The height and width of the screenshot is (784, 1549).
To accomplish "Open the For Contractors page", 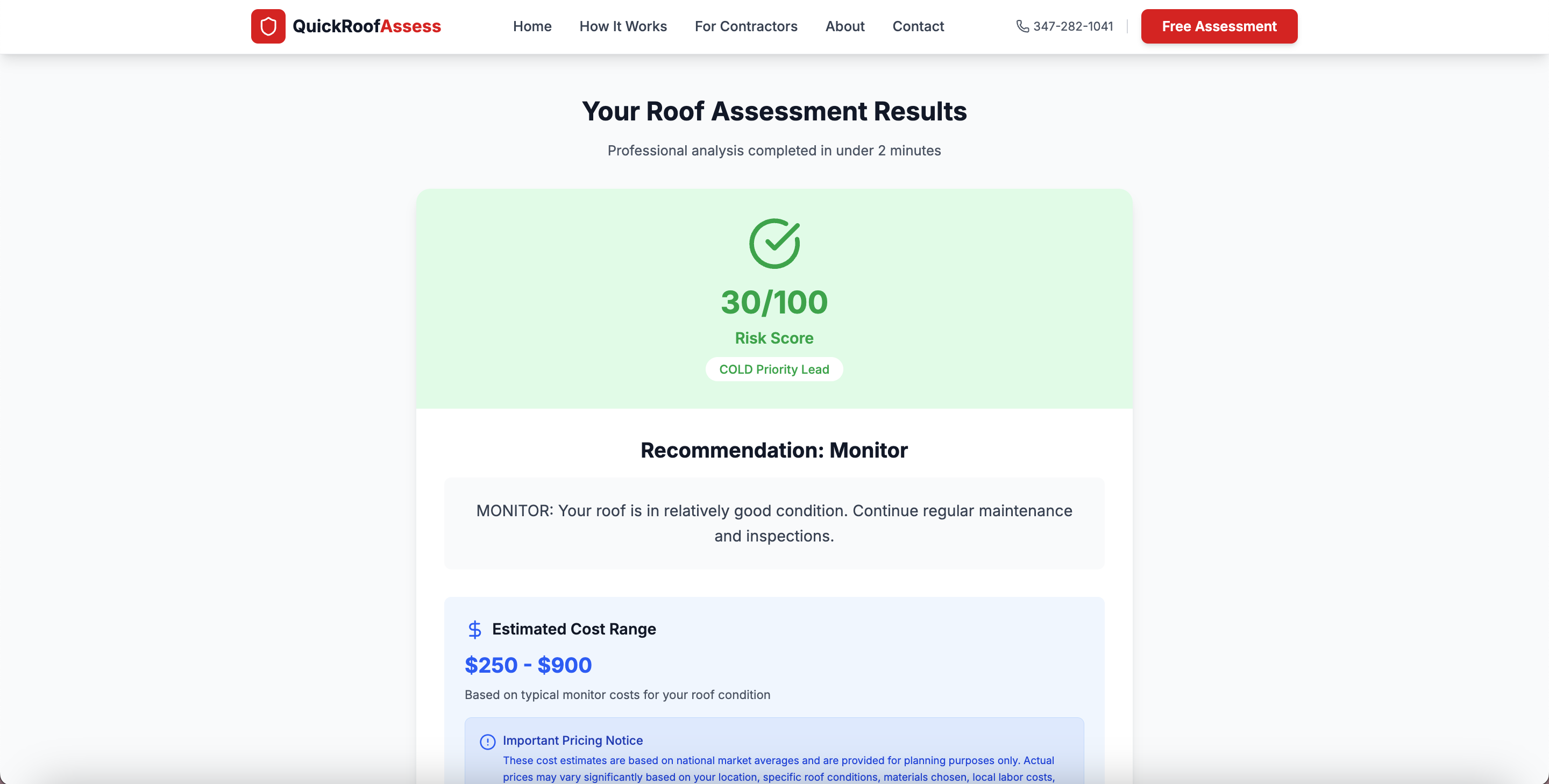I will pyautogui.click(x=745, y=26).
